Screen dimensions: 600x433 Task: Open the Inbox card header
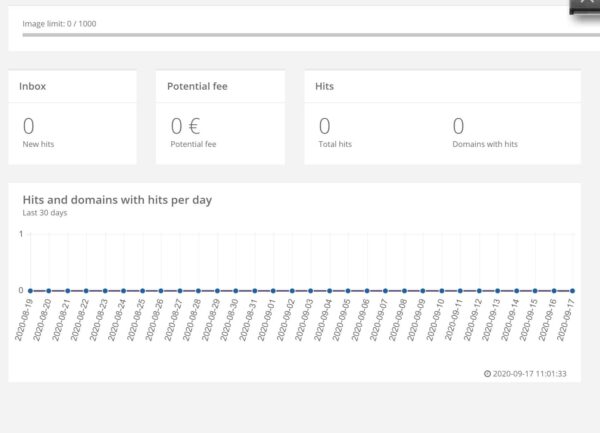(x=33, y=86)
